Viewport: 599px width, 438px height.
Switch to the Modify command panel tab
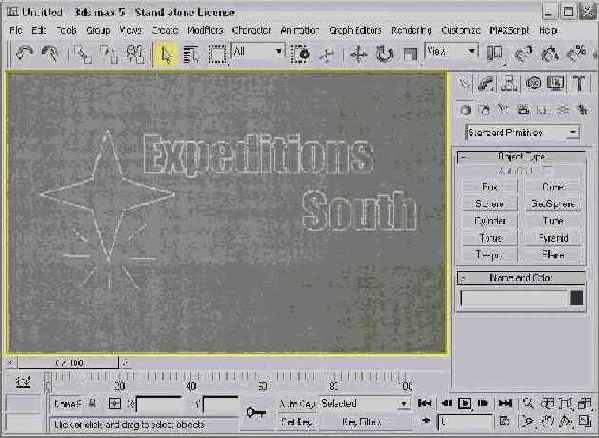tap(486, 83)
